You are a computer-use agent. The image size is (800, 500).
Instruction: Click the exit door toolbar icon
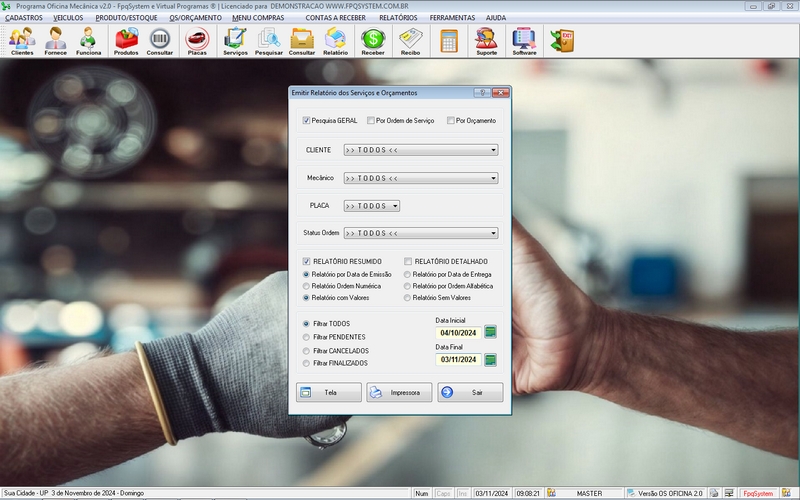pos(562,41)
